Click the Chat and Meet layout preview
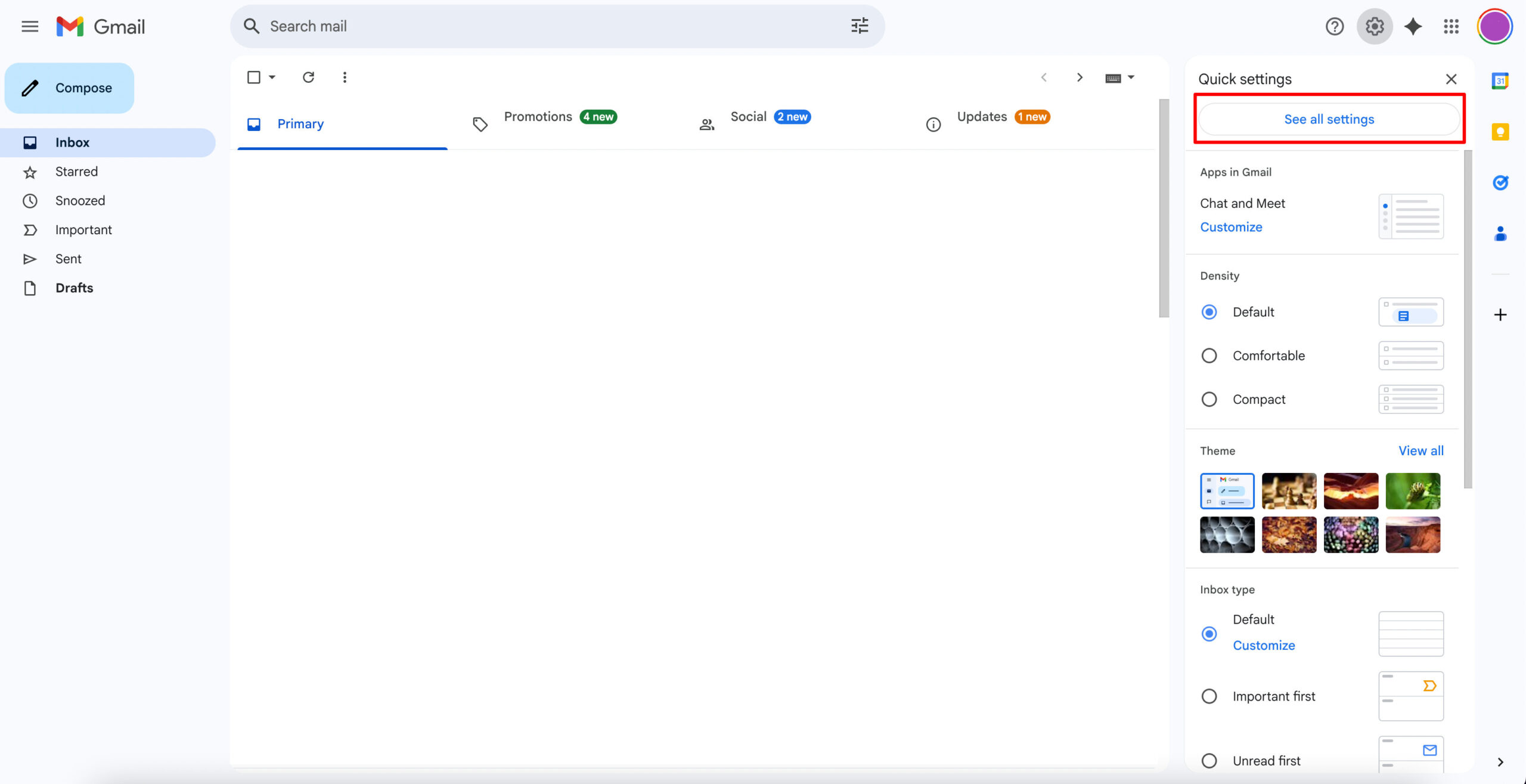The image size is (1526, 784). click(x=1411, y=216)
